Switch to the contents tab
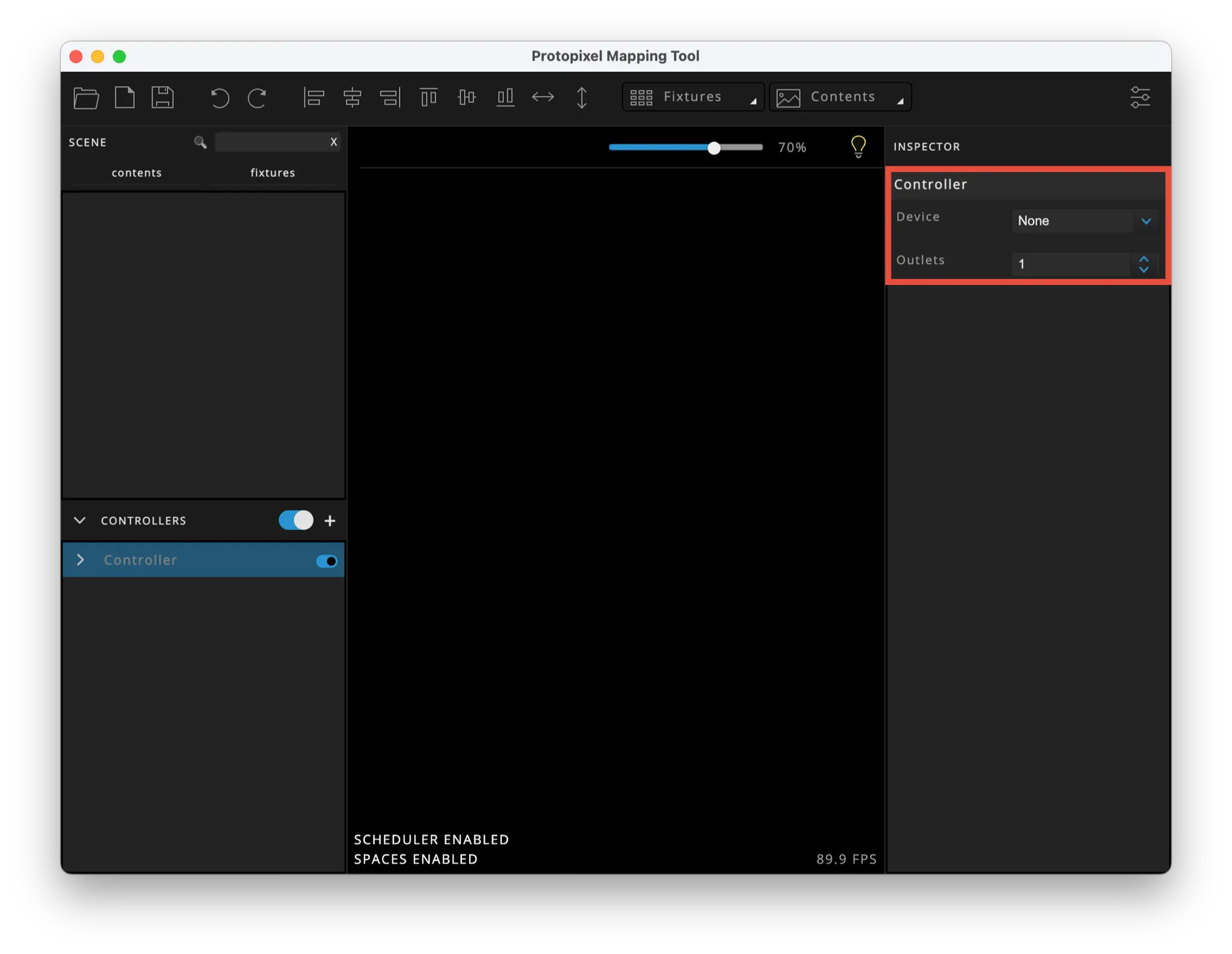Image resolution: width=1232 pixels, height=954 pixels. pos(137,173)
